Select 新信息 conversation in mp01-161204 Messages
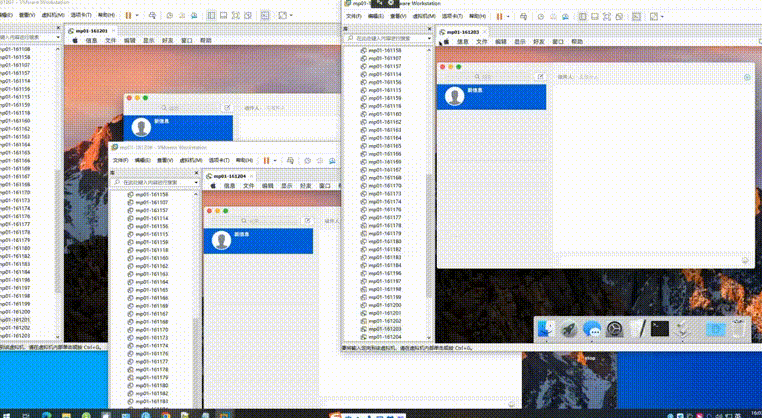The image size is (762, 418). (258, 241)
